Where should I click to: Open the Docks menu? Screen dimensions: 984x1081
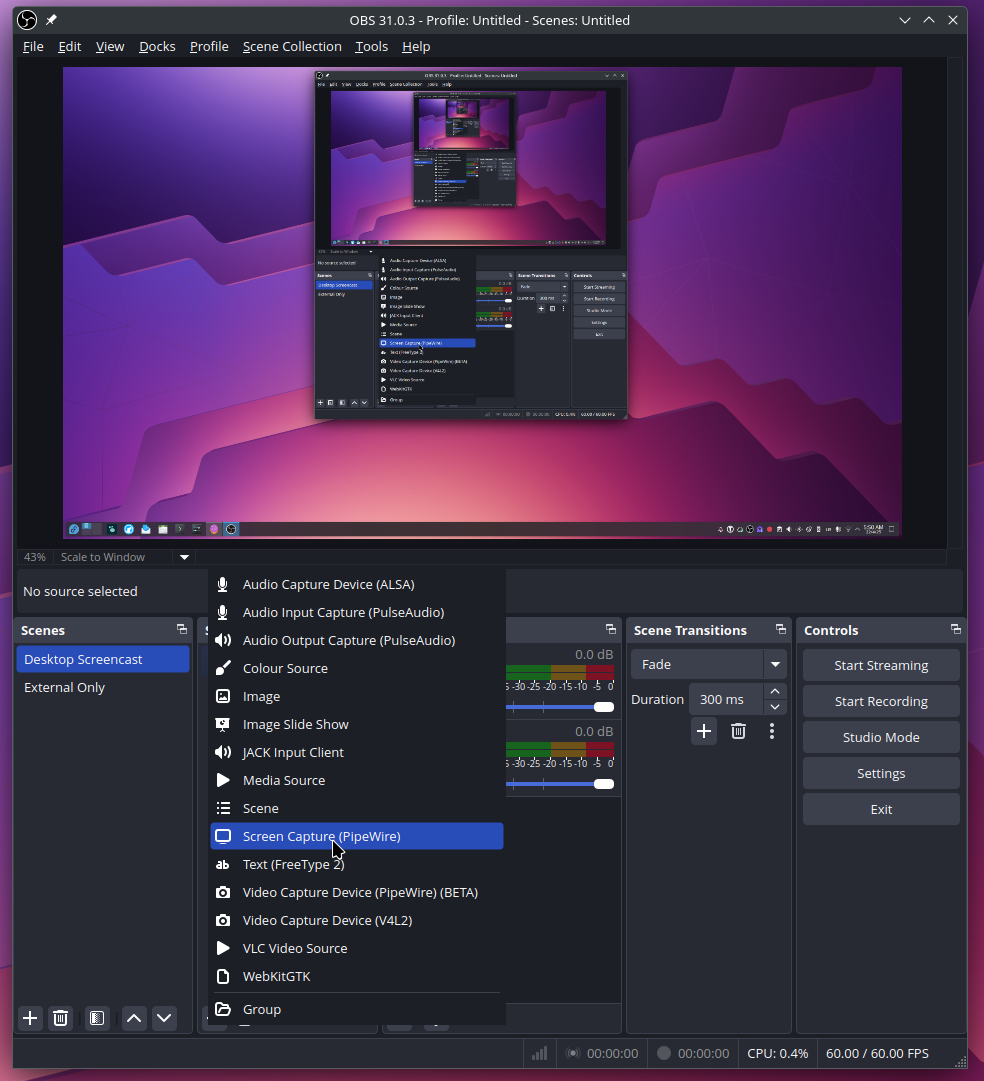click(157, 46)
